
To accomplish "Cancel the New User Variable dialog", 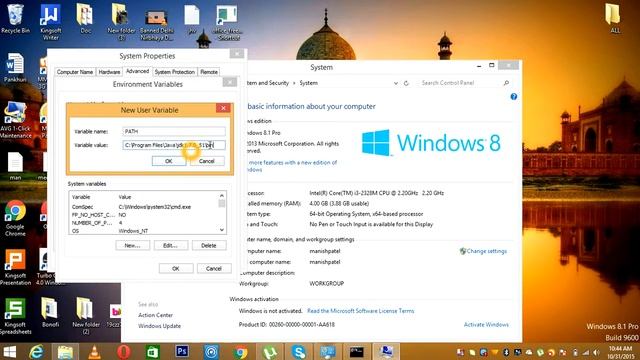I will pyautogui.click(x=207, y=161).
